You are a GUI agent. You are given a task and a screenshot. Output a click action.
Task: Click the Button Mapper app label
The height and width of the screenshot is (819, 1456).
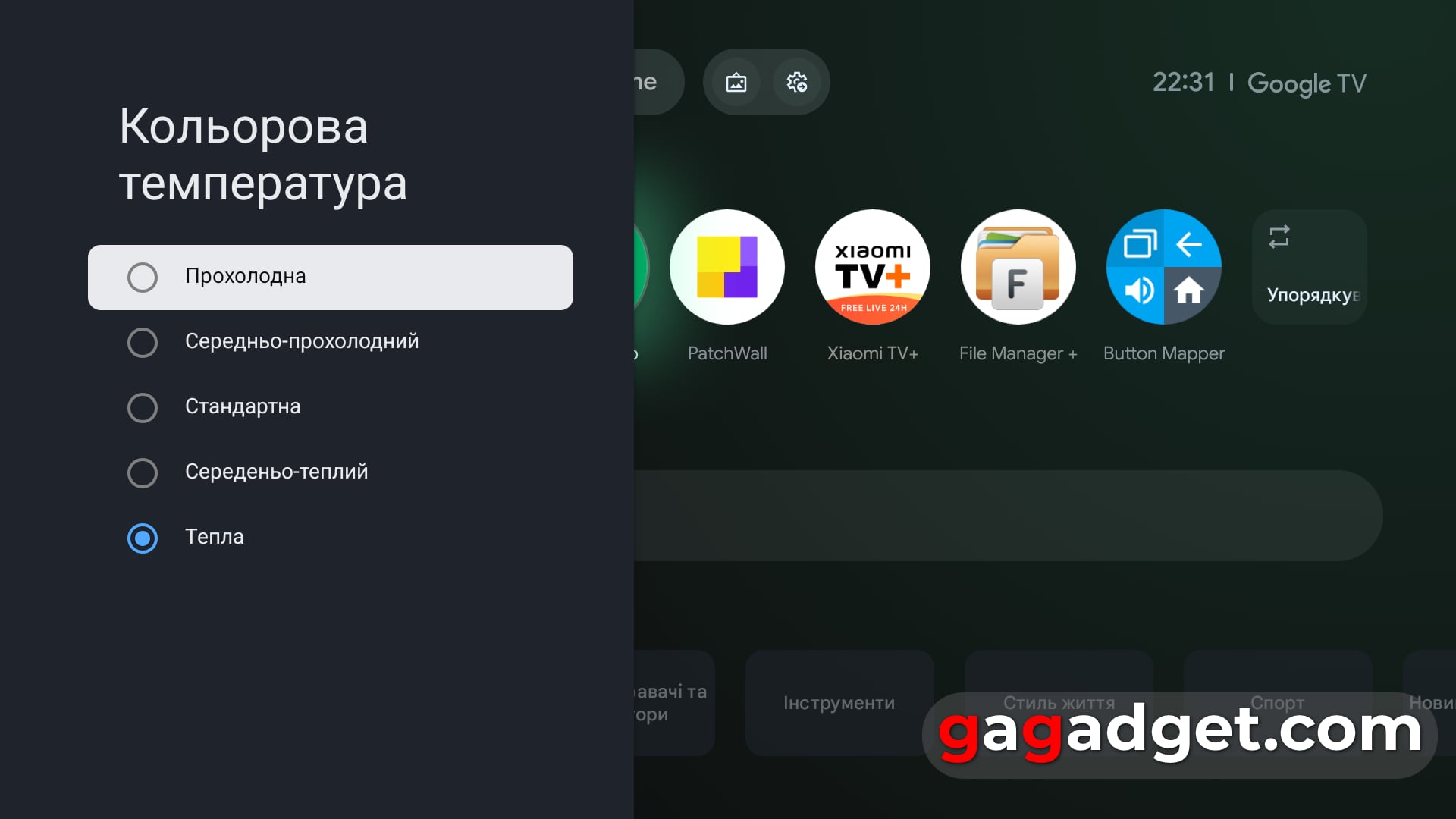(1164, 353)
